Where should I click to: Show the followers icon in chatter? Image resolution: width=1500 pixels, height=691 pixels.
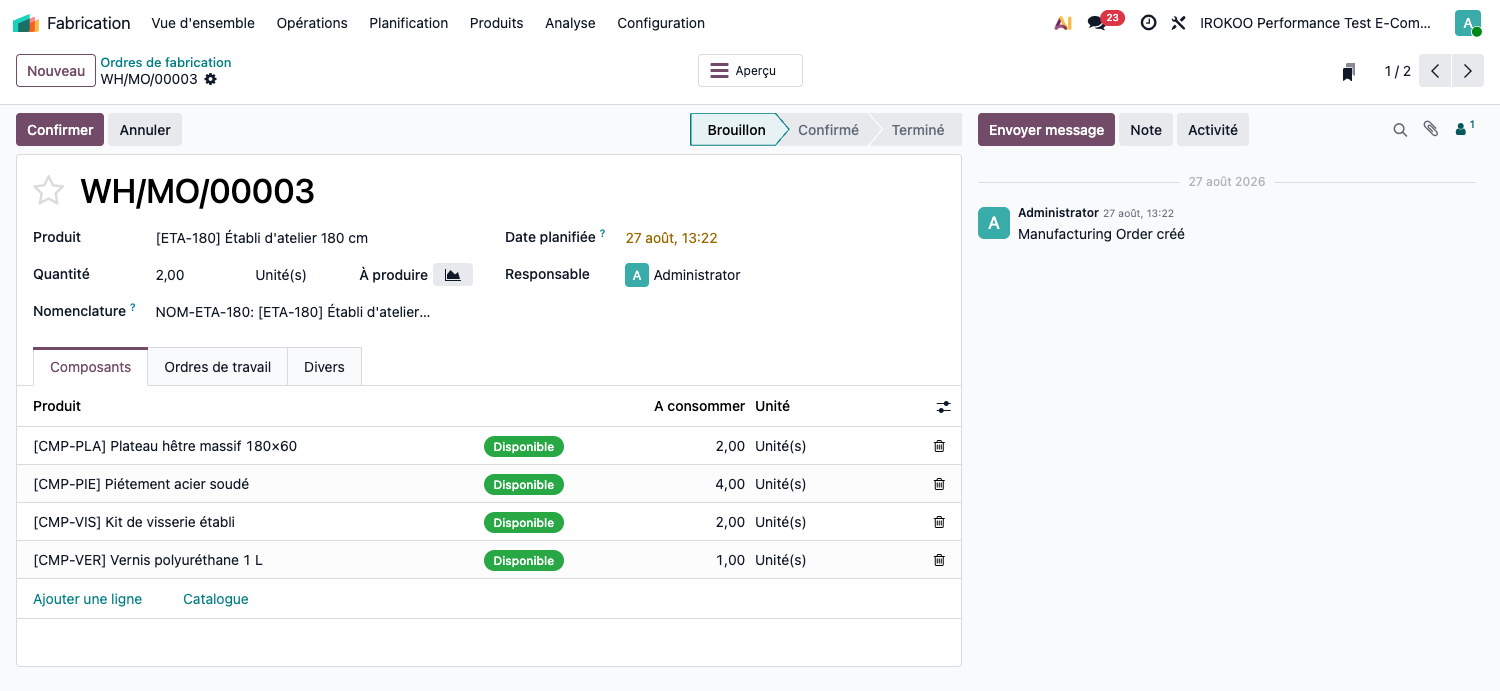tap(1465, 128)
